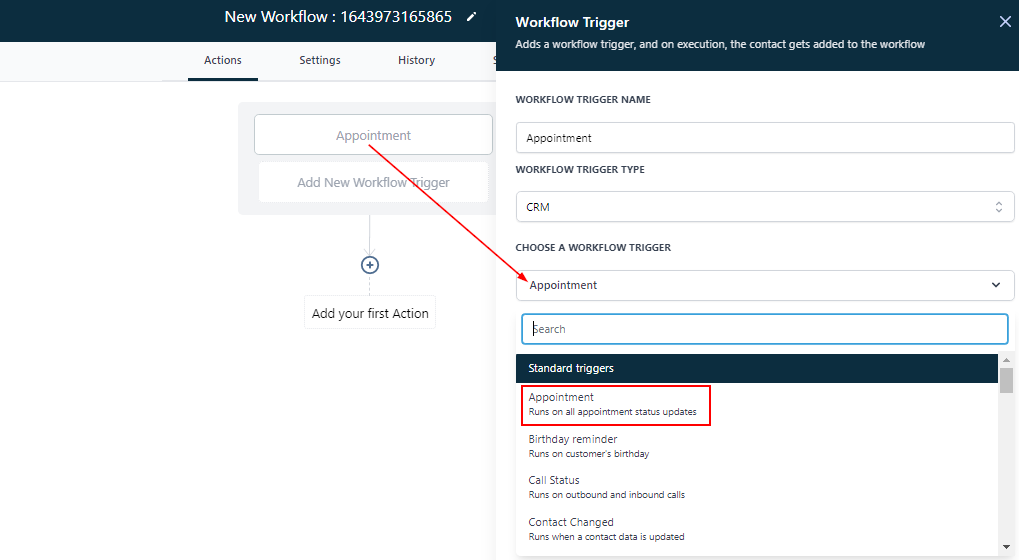Select the Contact Changed trigger
The width and height of the screenshot is (1019, 560).
point(606,529)
